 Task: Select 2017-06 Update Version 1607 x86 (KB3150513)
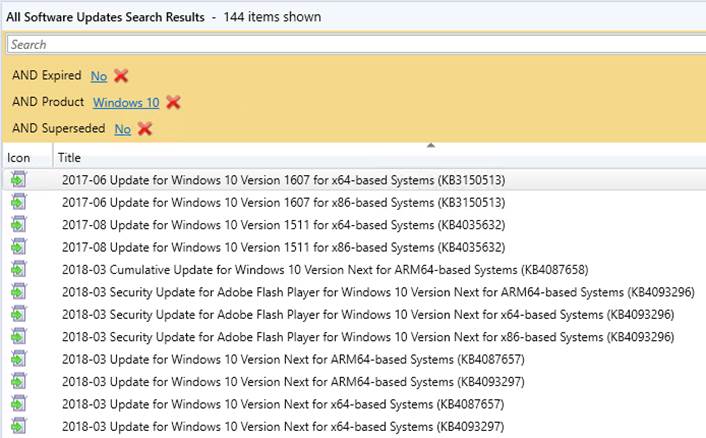[284, 203]
